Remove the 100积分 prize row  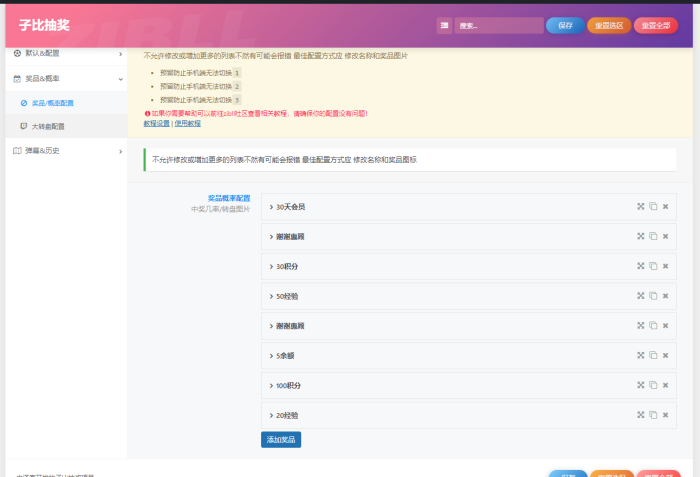coord(665,385)
